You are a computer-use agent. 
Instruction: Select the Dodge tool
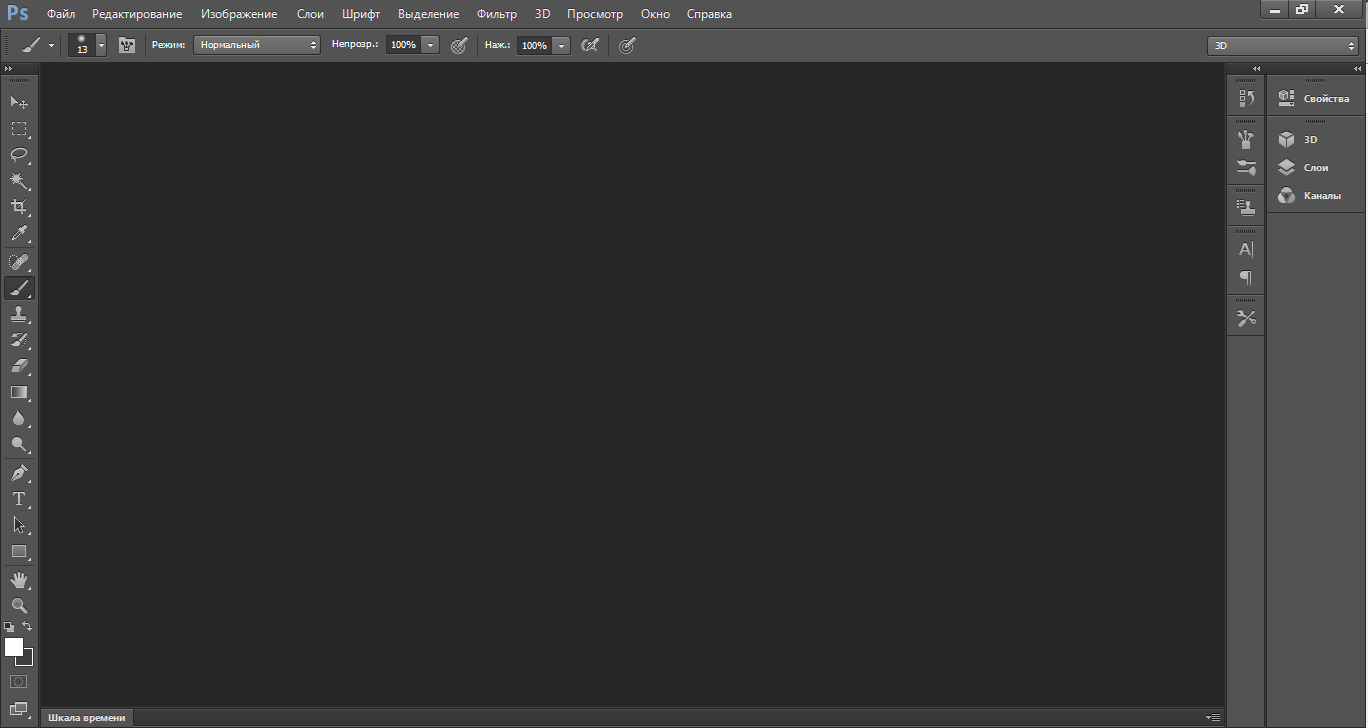click(19, 444)
